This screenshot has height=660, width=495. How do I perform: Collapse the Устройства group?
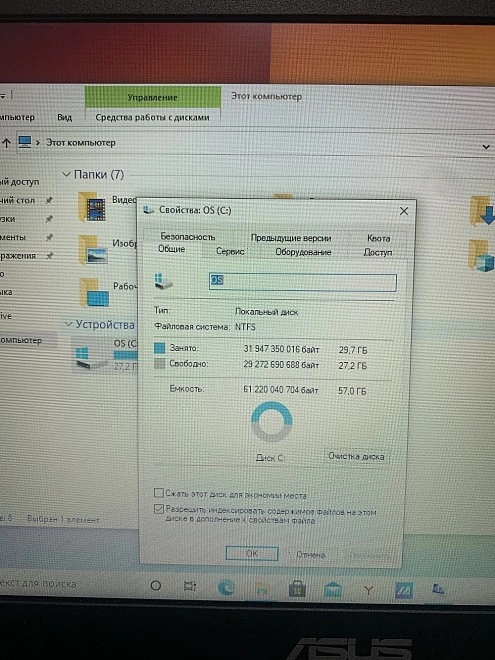68,324
